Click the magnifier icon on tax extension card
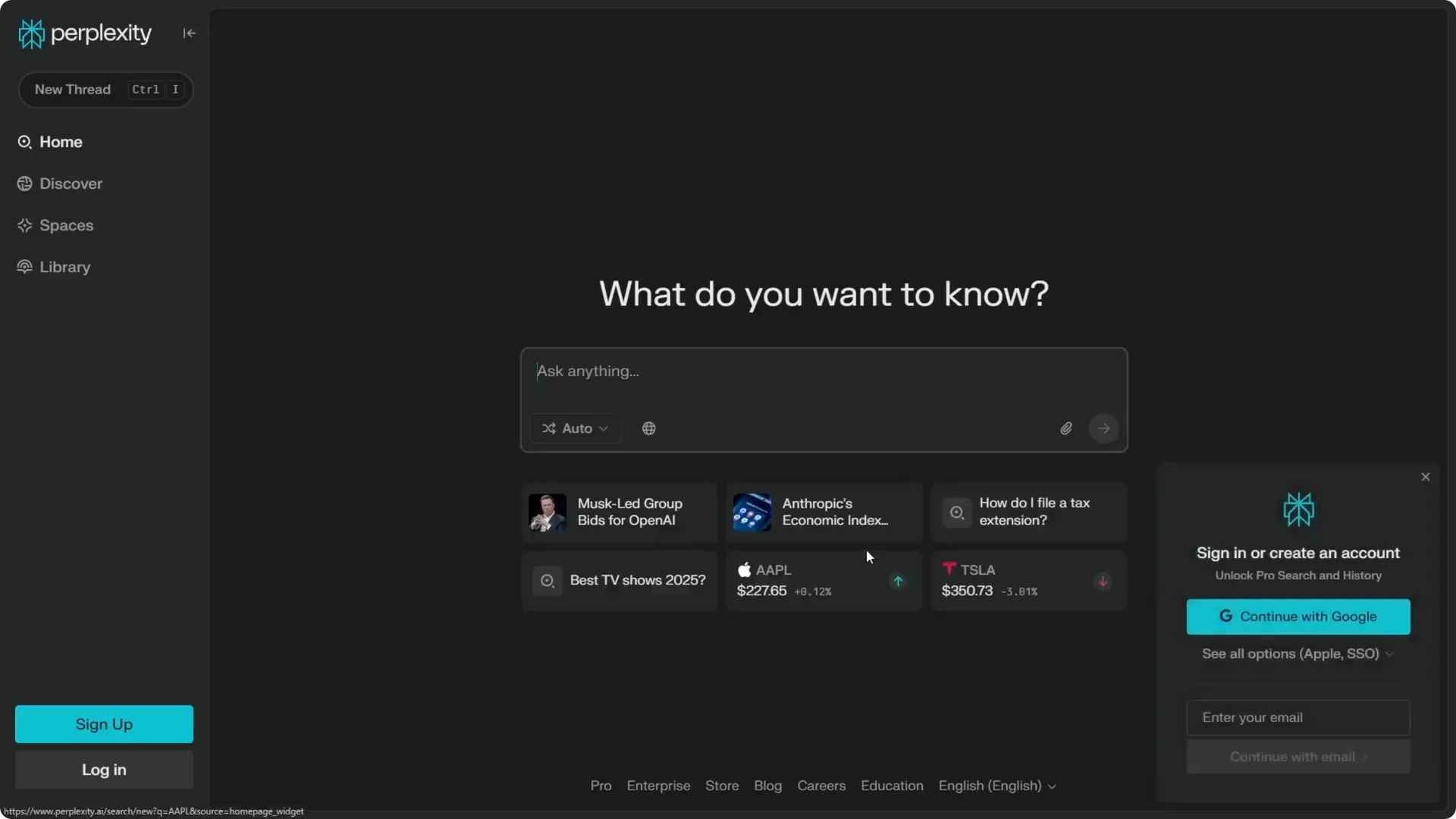 point(955,512)
